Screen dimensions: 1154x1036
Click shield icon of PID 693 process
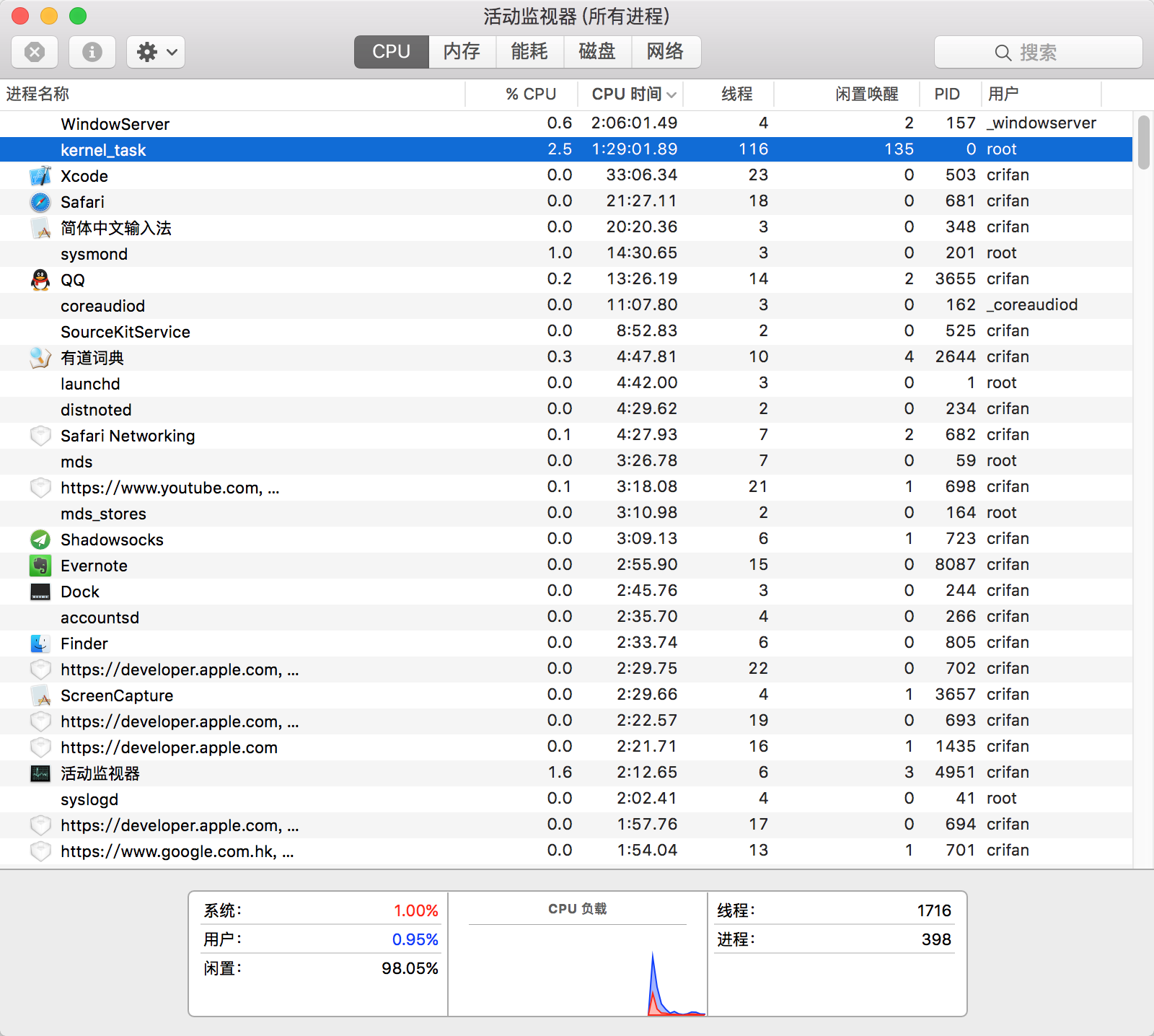[x=40, y=721]
